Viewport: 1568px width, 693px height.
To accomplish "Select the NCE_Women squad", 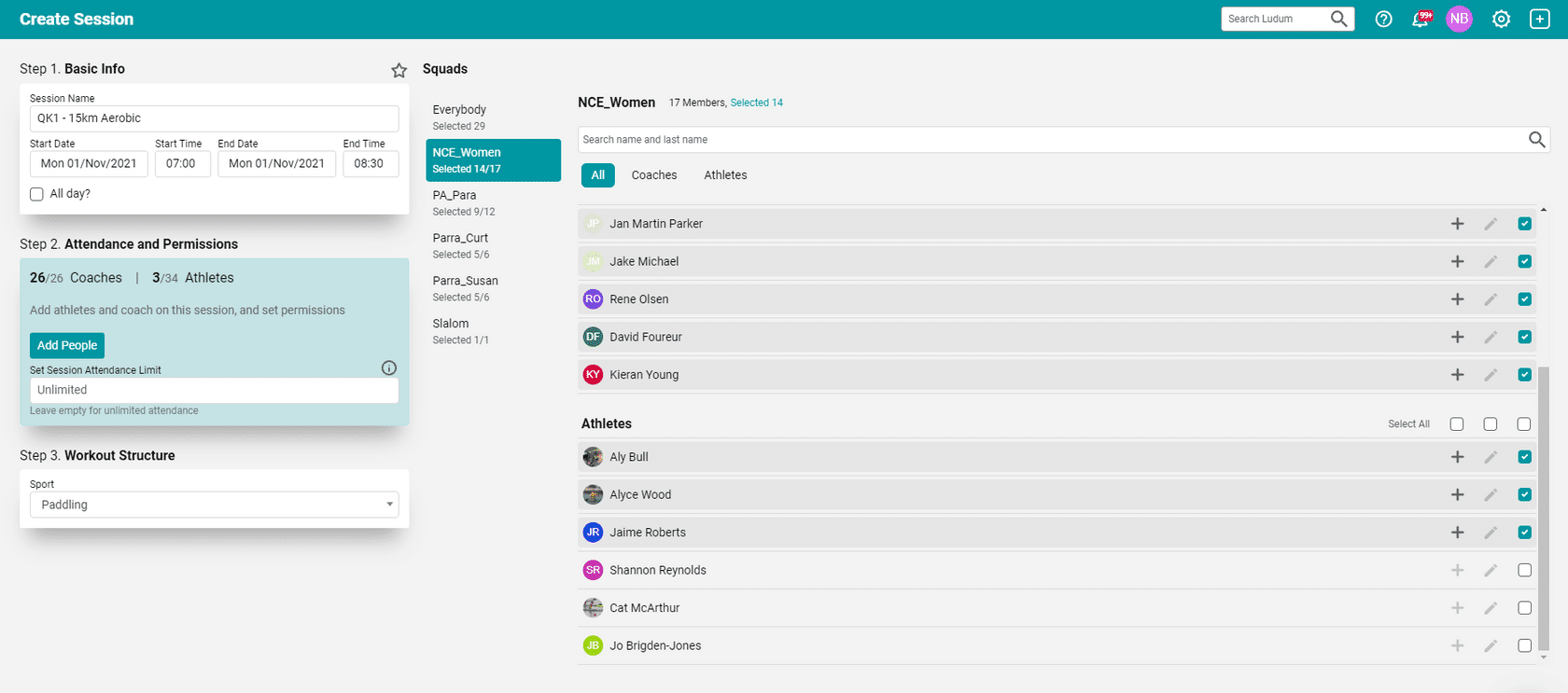I will coord(493,160).
